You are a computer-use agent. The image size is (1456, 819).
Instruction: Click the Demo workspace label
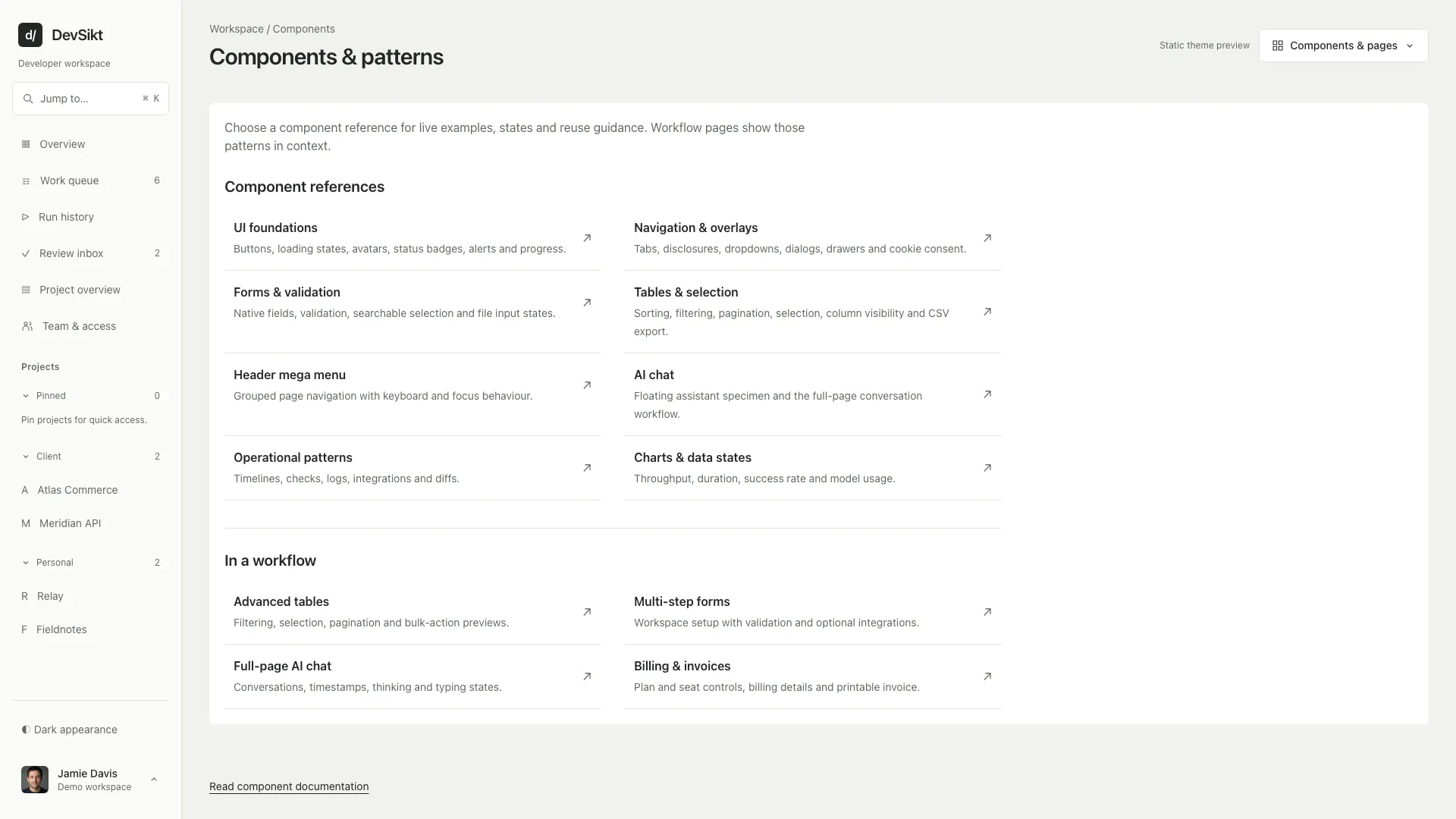coord(94,787)
